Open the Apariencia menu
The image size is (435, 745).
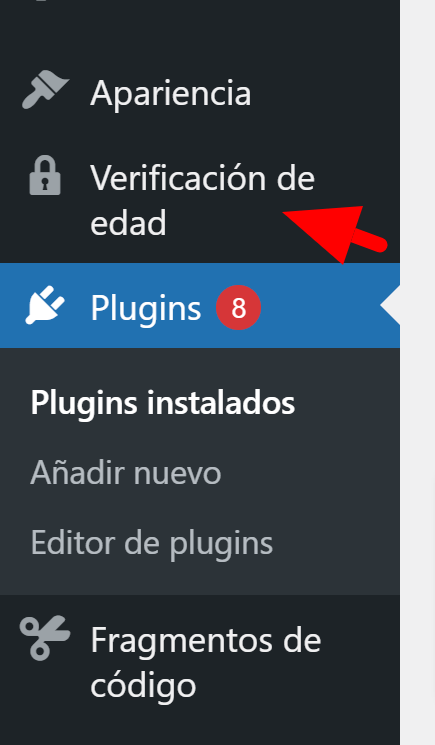pos(171,93)
